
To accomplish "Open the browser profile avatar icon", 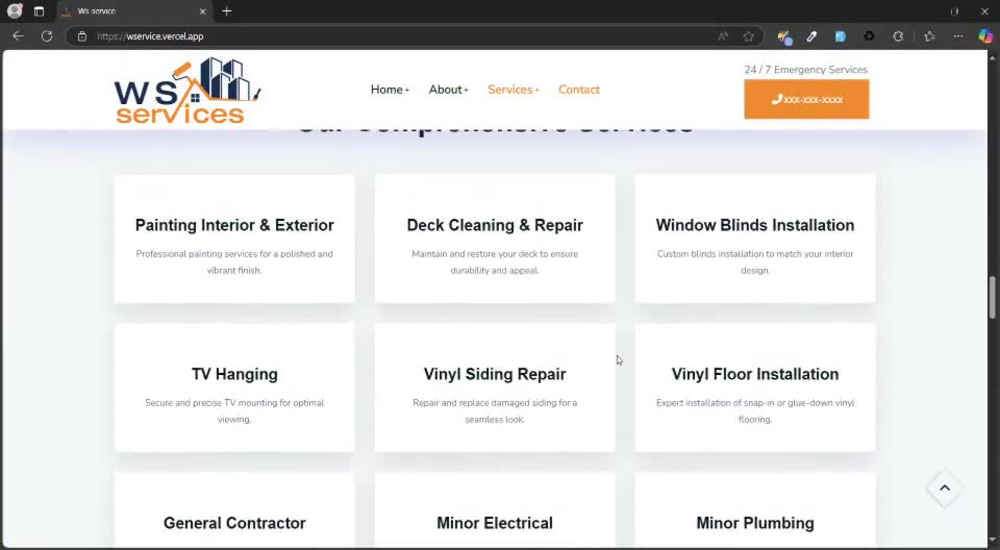I will click(15, 11).
